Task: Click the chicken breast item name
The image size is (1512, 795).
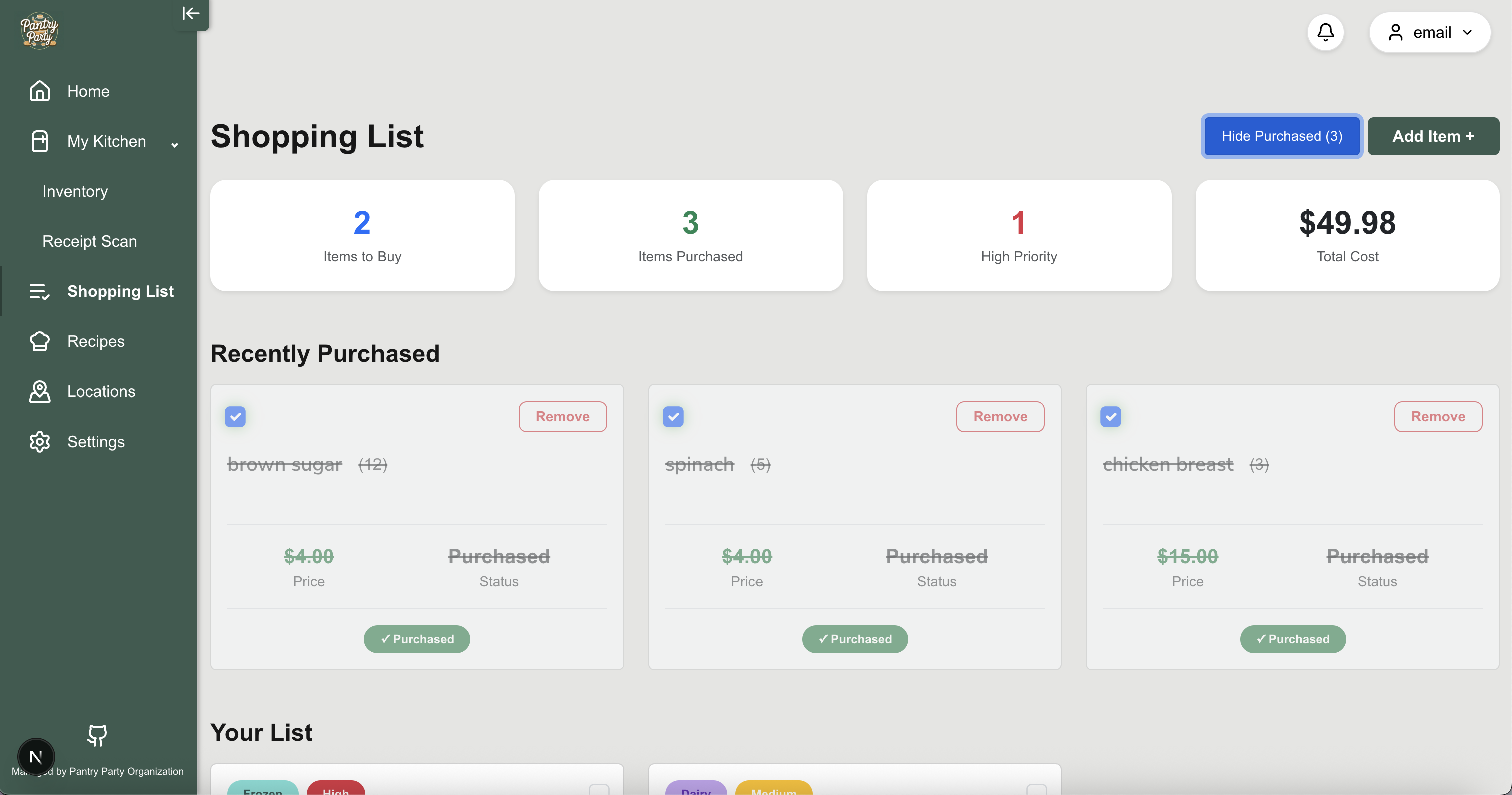Action: pyautogui.click(x=1168, y=464)
